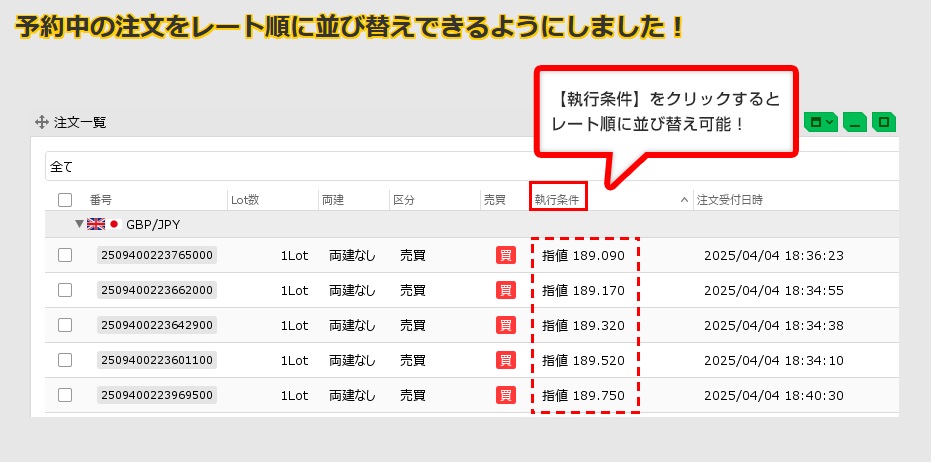Click the sort arrow in 執行条件 column
The image size is (931, 462).
(x=684, y=200)
